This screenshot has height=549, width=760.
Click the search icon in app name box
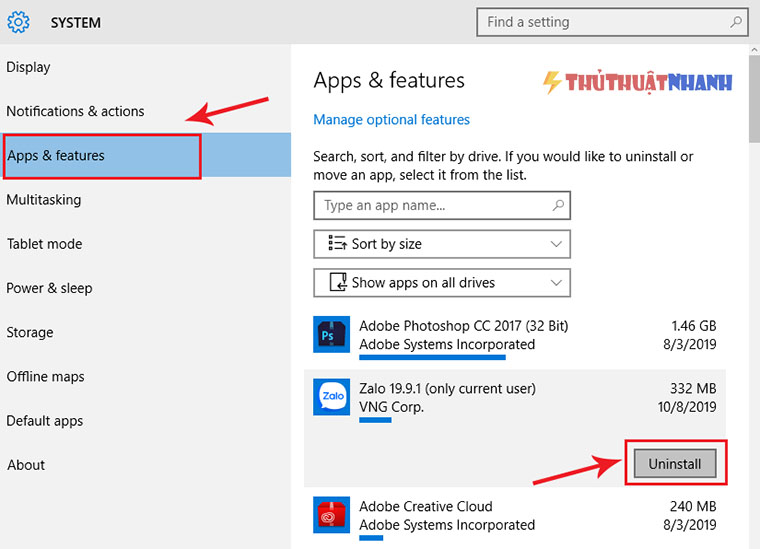coord(558,205)
